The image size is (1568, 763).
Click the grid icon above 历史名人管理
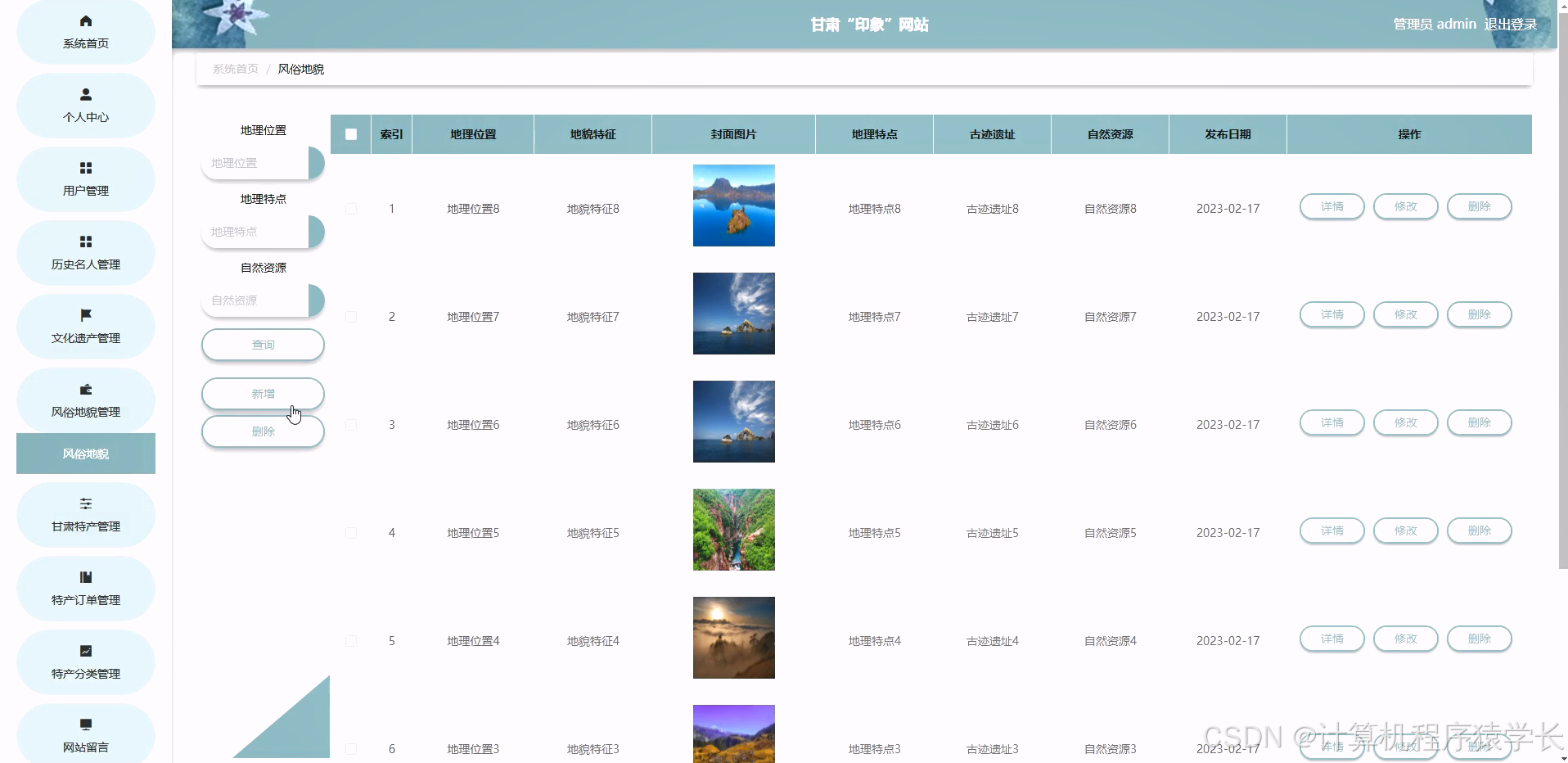[x=86, y=242]
